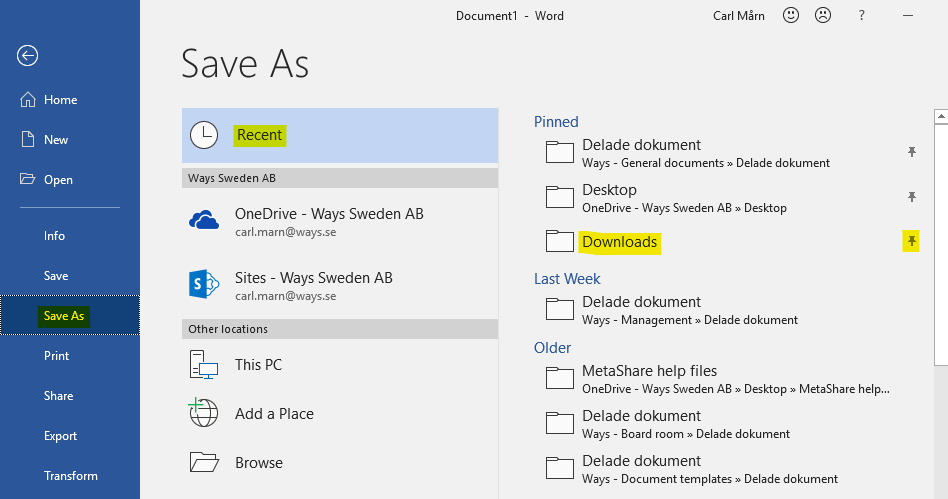Unpin the Desktop folder

click(x=912, y=197)
